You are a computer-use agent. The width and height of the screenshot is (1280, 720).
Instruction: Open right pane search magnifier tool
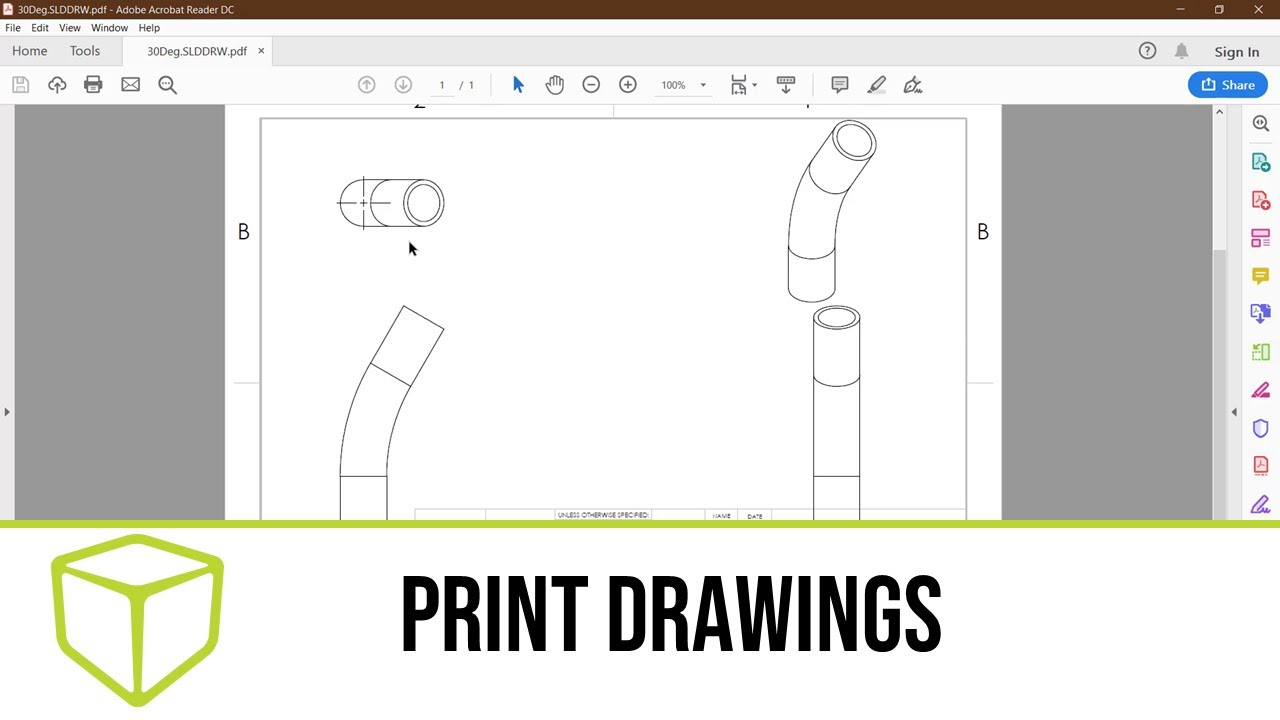(x=1261, y=124)
